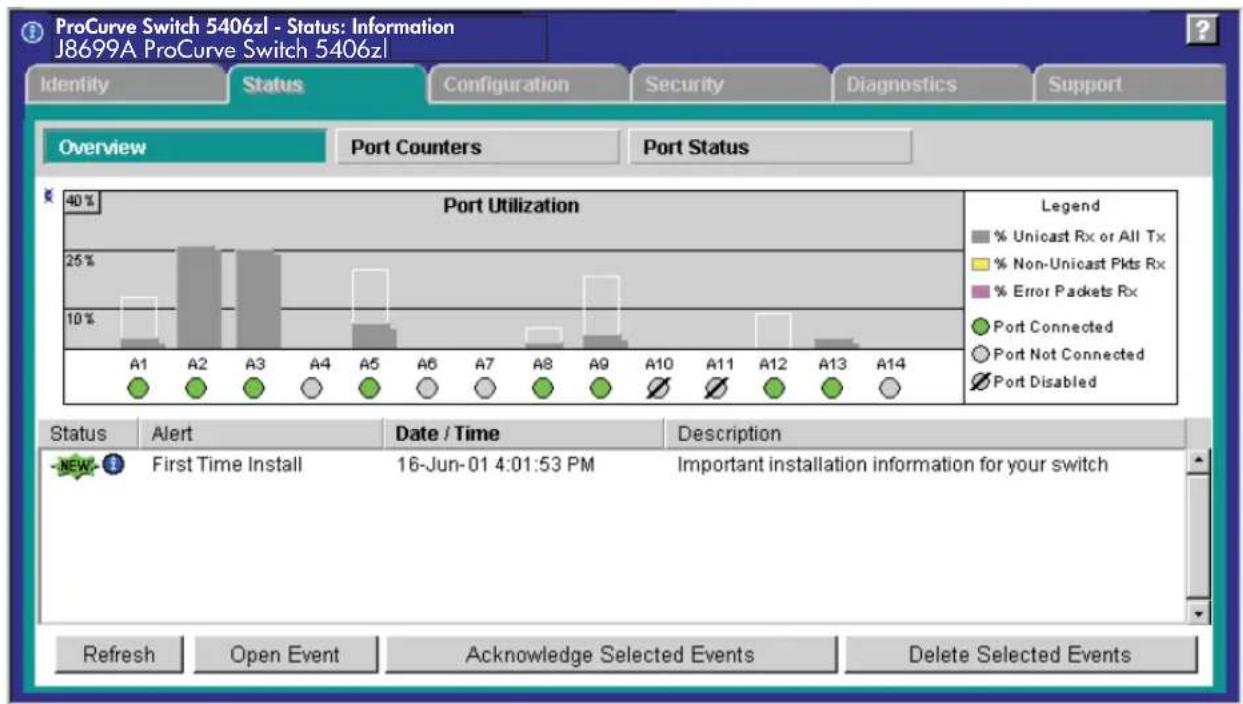Viewport: 1243px width, 704px height.
Task: Click port A10 disabled indicator
Action: [658, 389]
